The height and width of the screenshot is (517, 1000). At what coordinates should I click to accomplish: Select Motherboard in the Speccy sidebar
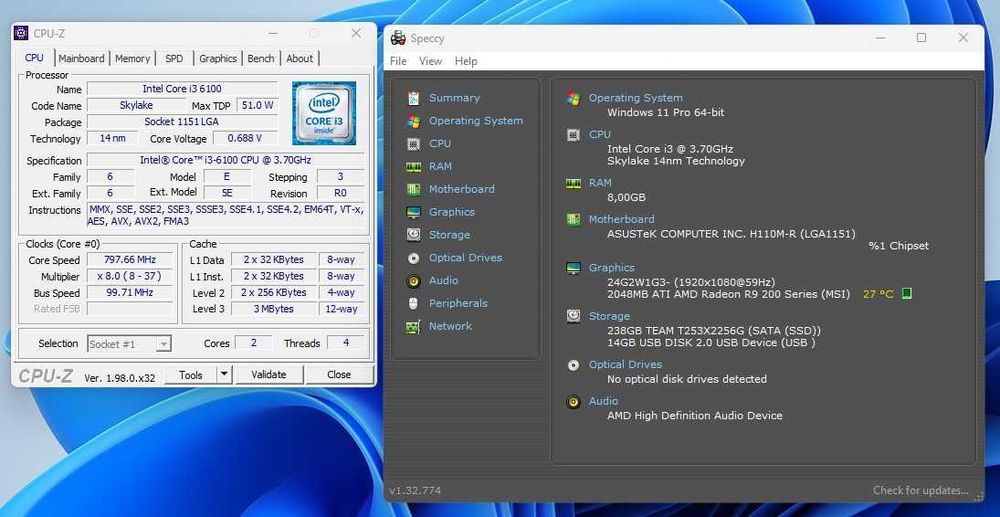[462, 189]
